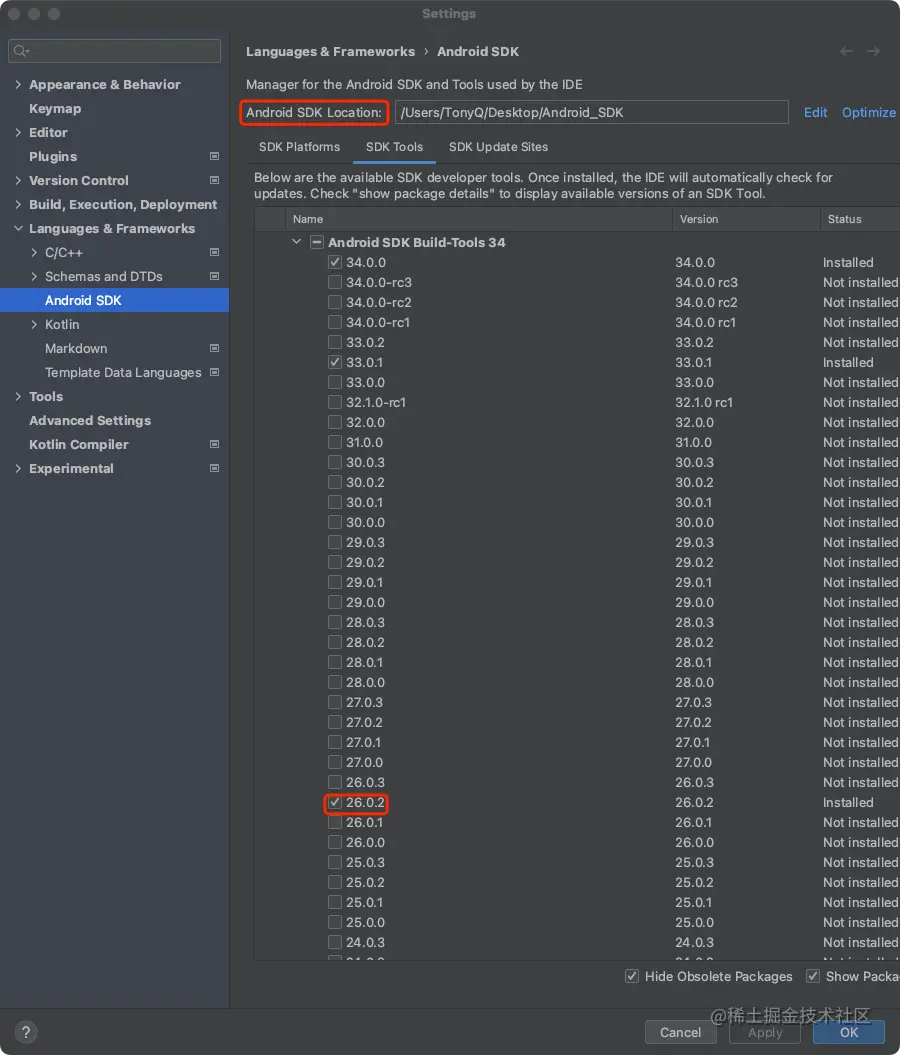The height and width of the screenshot is (1055, 900).
Task: Click the Installed status for 26.0.2
Action: click(x=848, y=802)
